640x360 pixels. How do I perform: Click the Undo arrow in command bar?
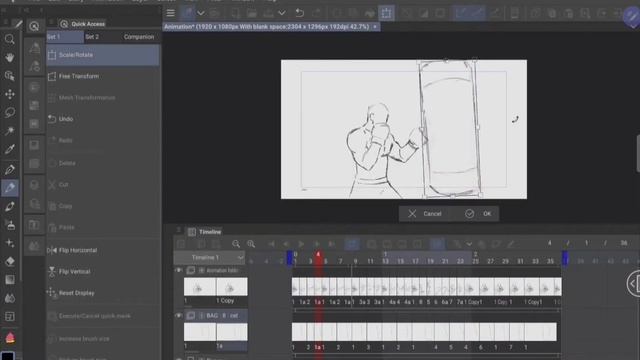(x=300, y=13)
